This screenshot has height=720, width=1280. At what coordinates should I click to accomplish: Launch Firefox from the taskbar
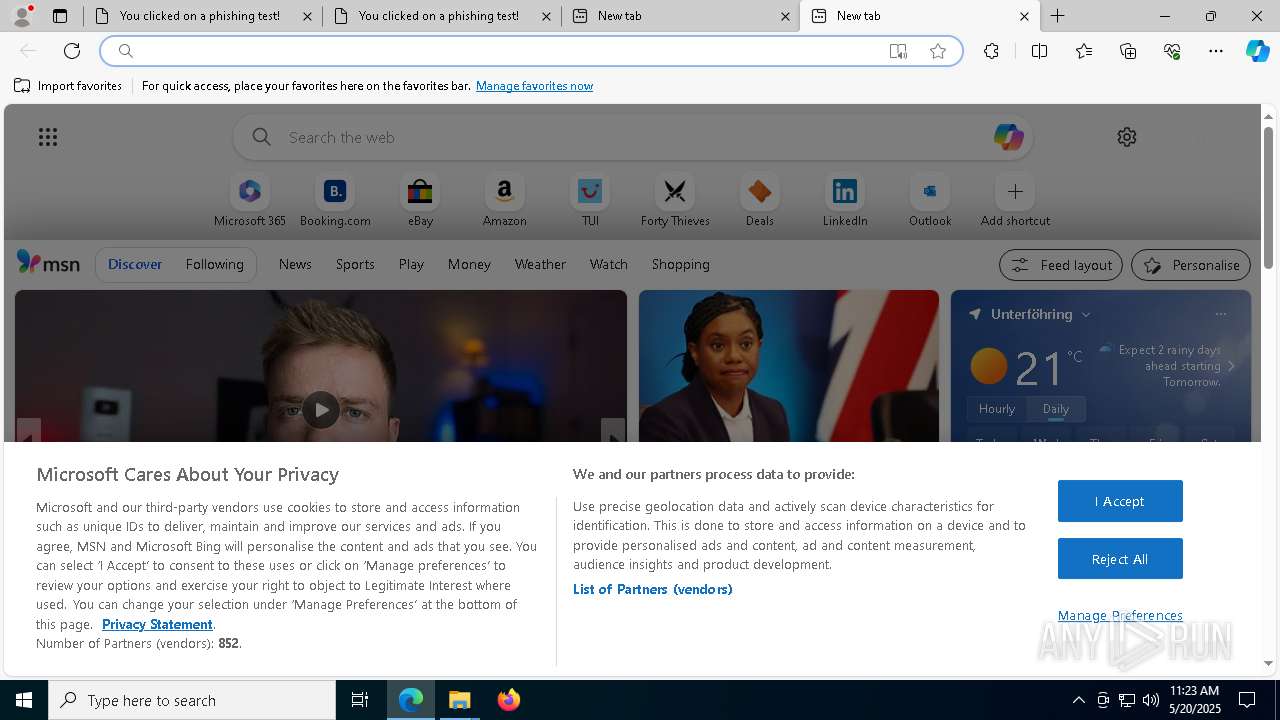click(509, 700)
